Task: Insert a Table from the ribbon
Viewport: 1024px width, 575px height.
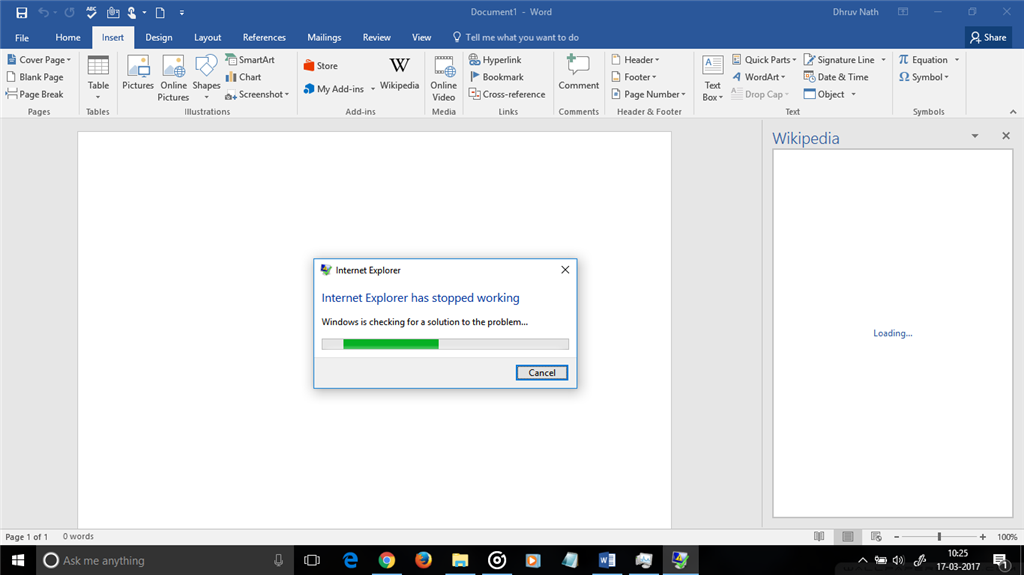Action: pos(98,78)
